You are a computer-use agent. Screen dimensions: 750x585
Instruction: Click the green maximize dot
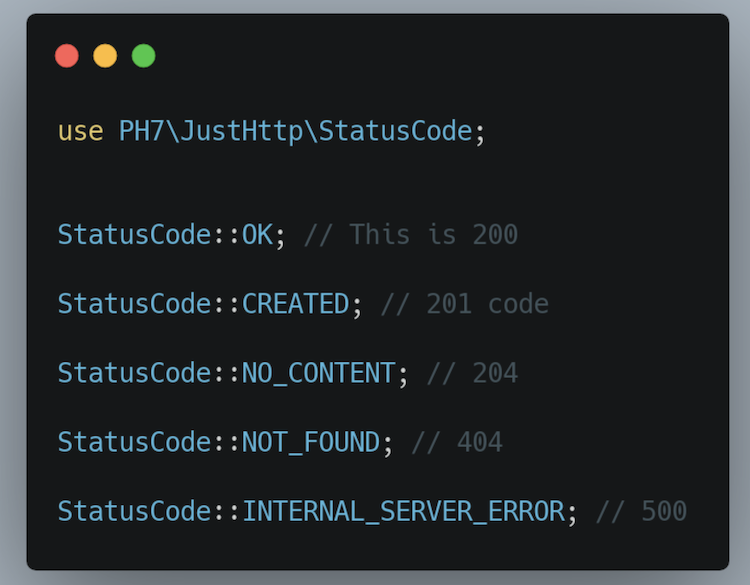[143, 56]
